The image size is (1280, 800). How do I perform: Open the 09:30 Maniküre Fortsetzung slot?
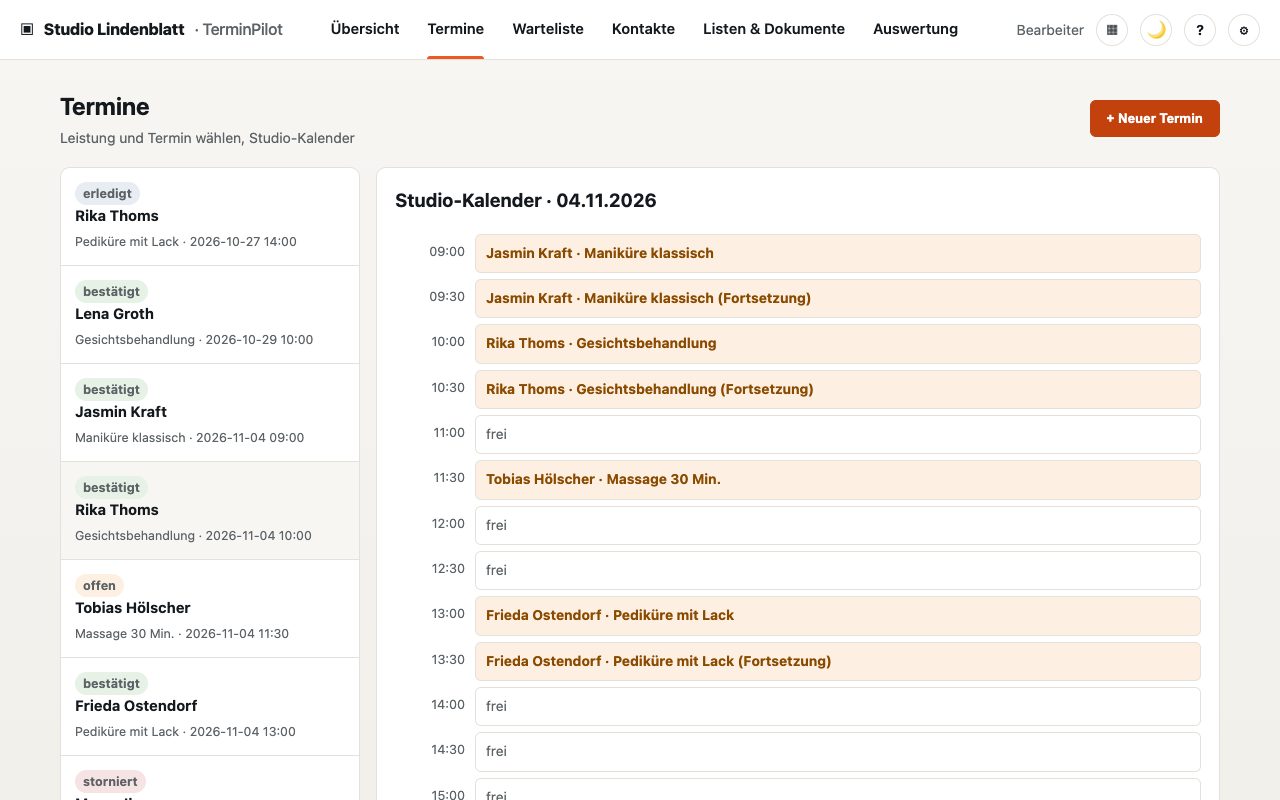point(838,298)
